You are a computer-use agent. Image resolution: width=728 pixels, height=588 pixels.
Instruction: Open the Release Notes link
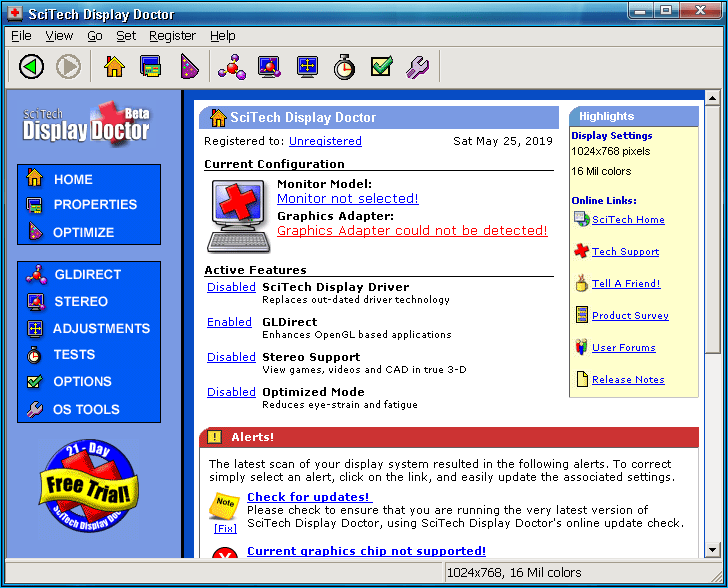pyautogui.click(x=628, y=380)
